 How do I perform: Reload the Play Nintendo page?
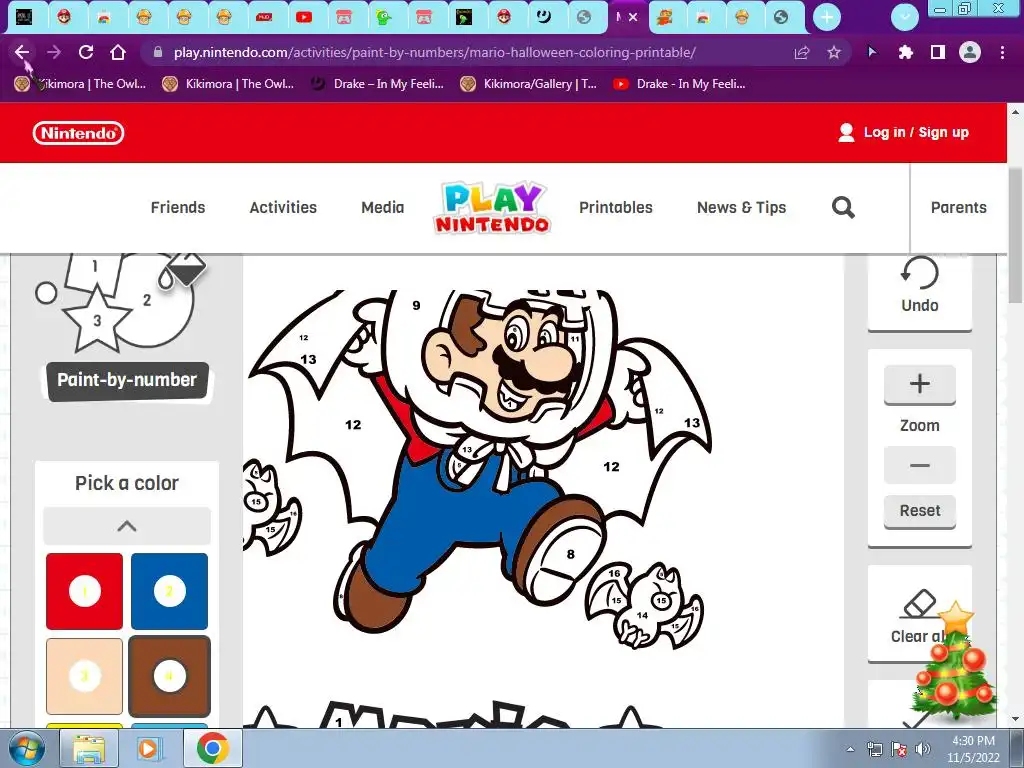pos(86,52)
